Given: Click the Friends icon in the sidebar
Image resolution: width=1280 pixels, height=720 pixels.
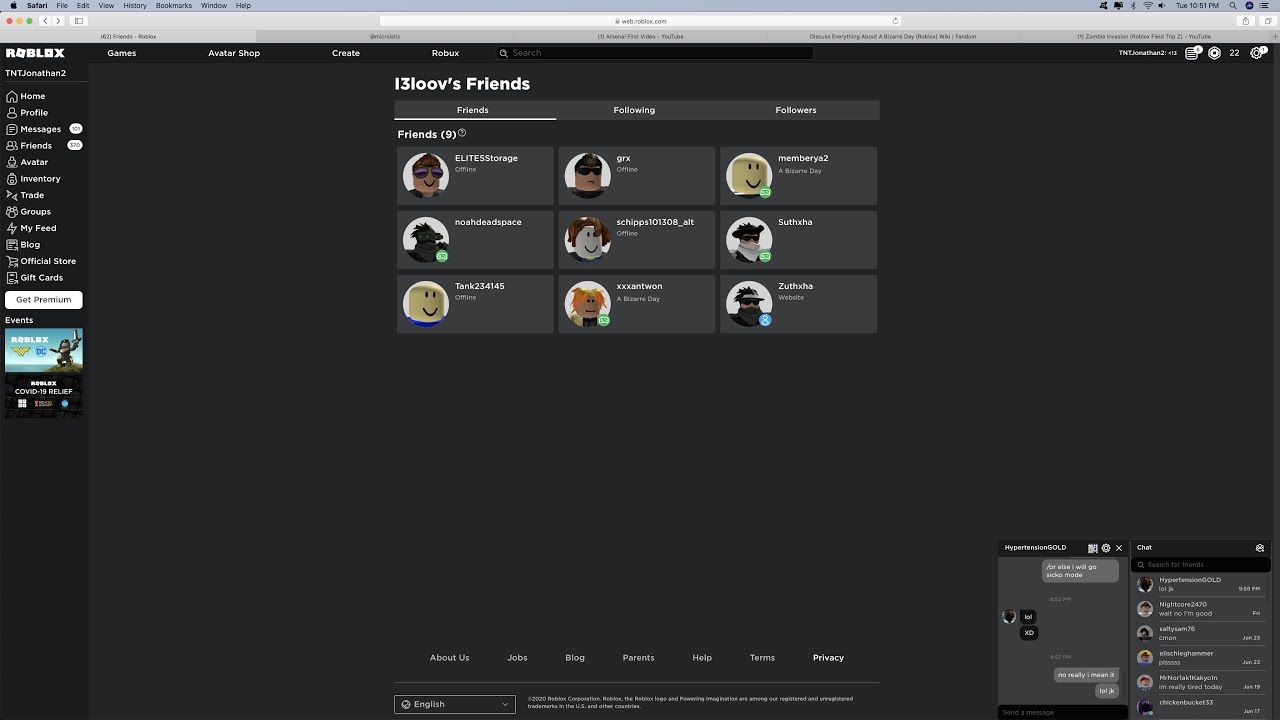Looking at the screenshot, I should click(12, 146).
